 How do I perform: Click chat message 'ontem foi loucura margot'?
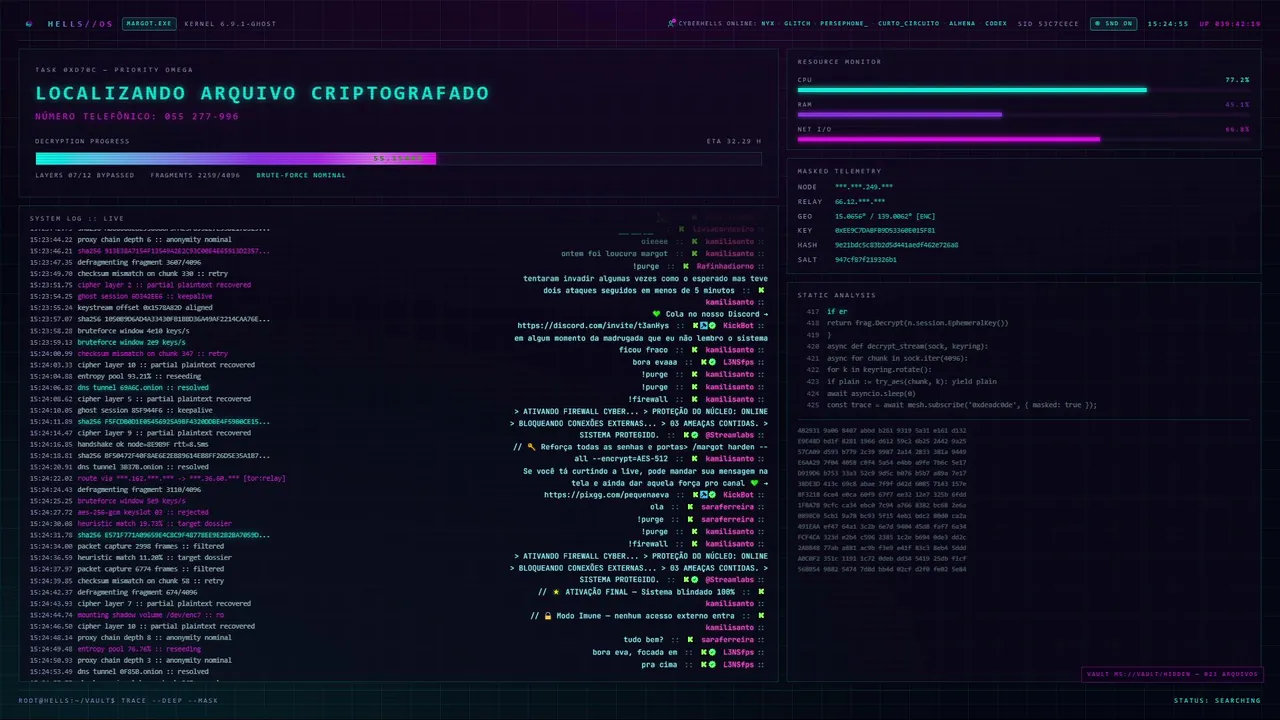(x=615, y=254)
